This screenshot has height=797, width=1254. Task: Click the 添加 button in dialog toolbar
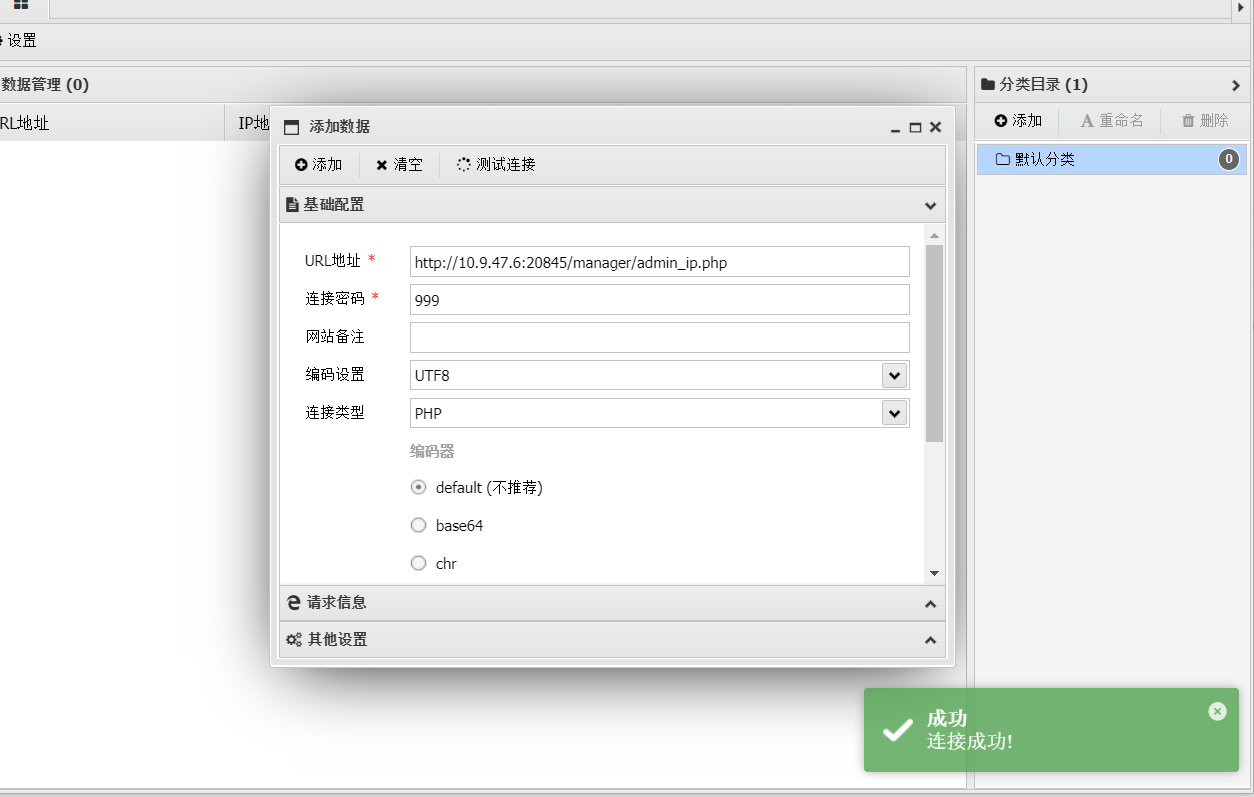(x=319, y=165)
